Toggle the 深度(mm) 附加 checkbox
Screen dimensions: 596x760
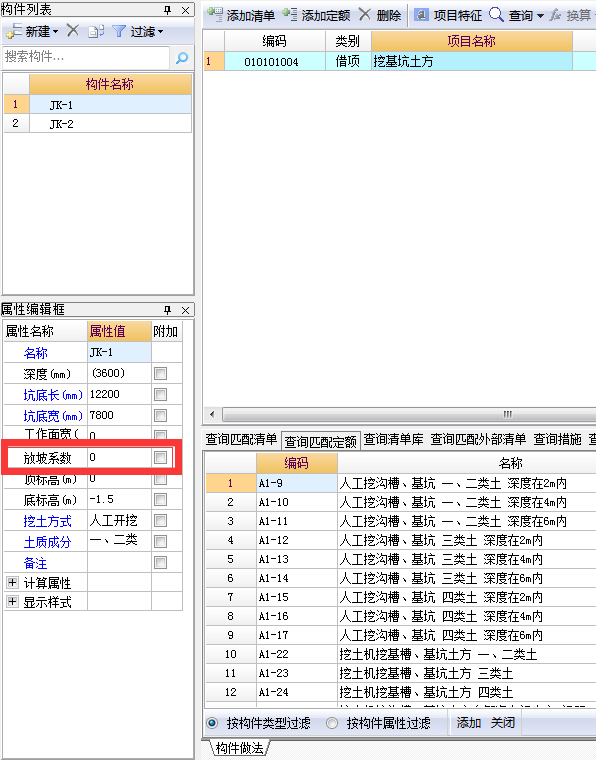point(160,373)
